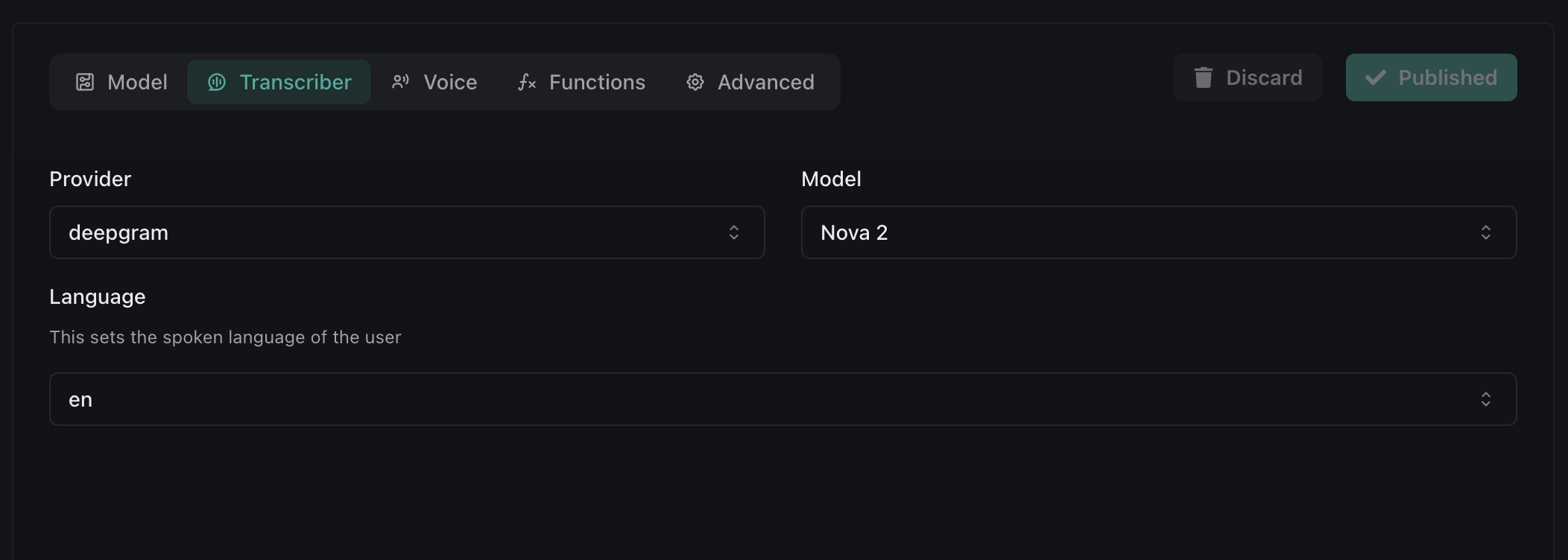Select the Transcriber tab label
This screenshot has width=1568, height=560.
pyautogui.click(x=295, y=82)
